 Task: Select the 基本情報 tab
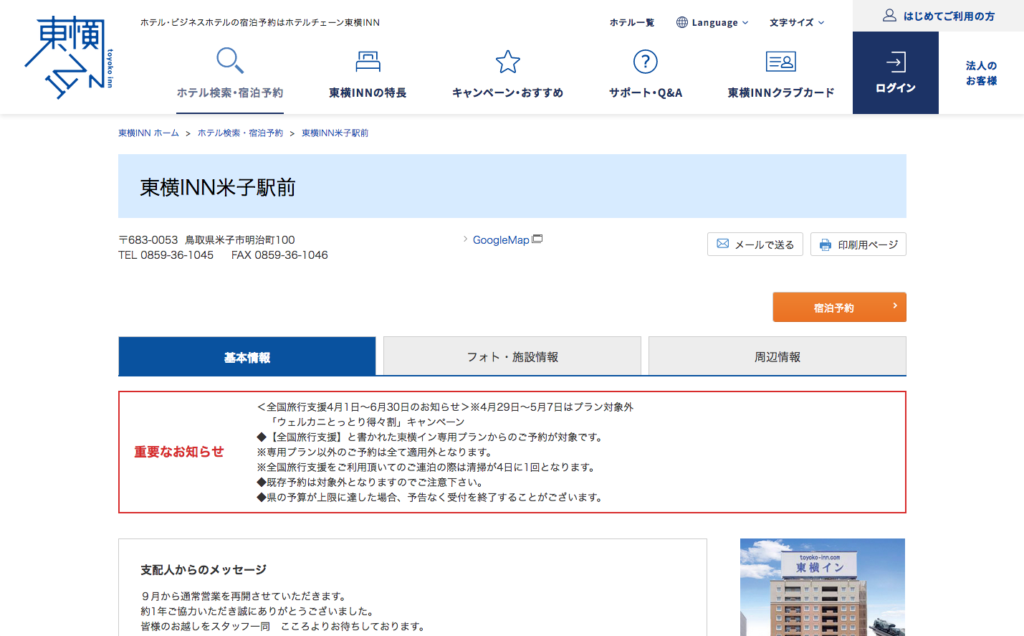pos(247,356)
